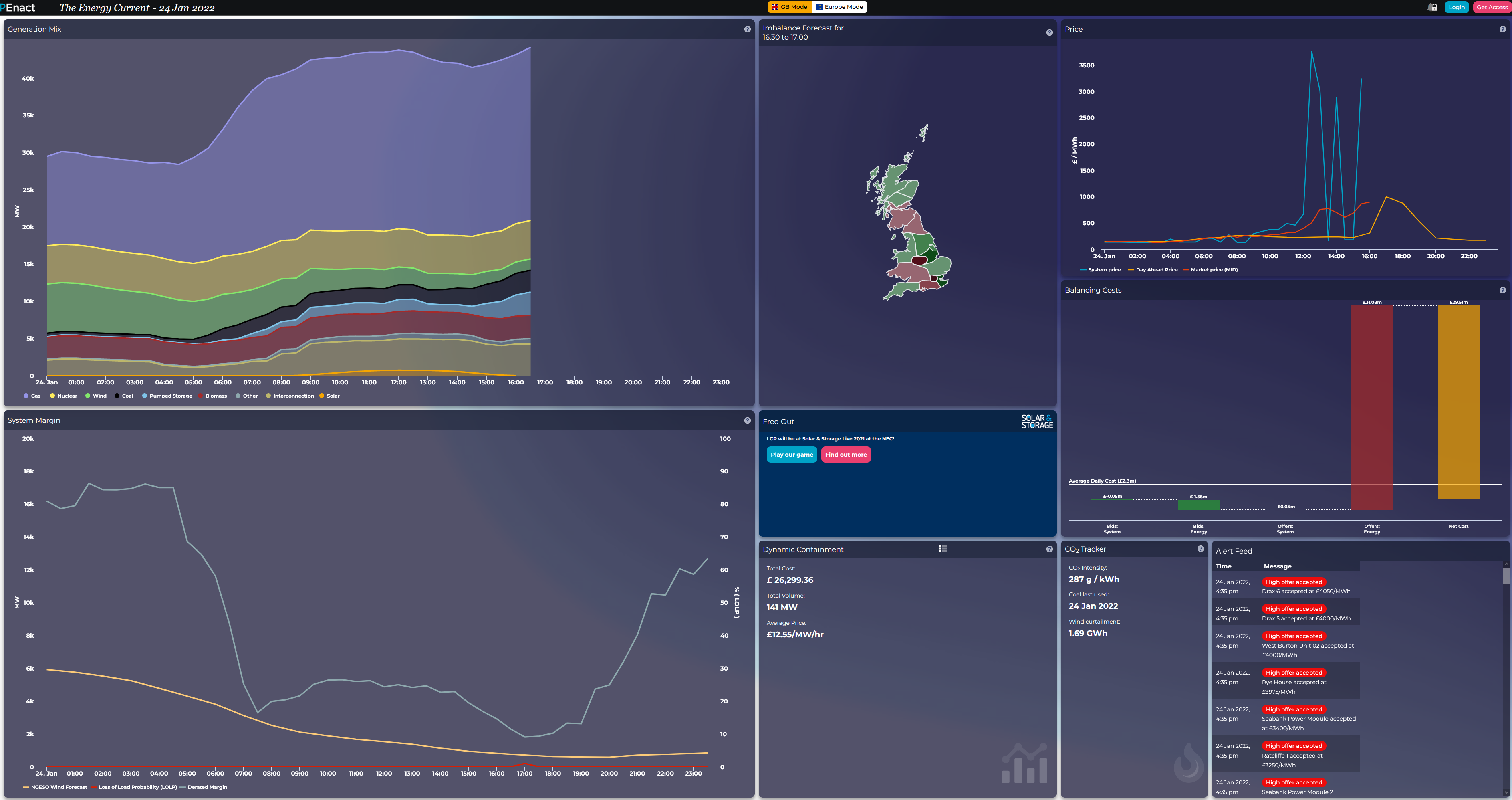Click the System Margin help icon
The image size is (1512, 800).
tap(747, 420)
